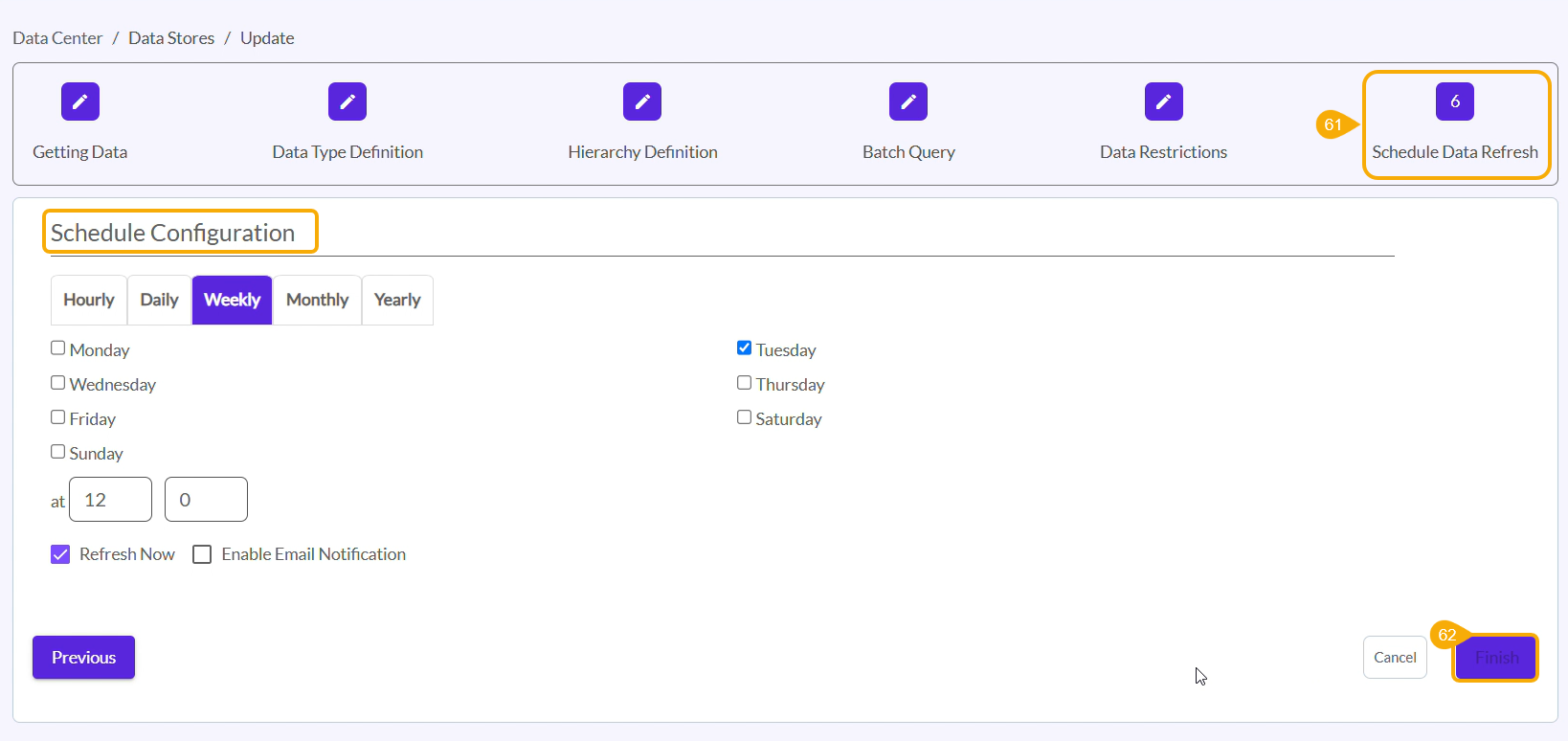This screenshot has width=1568, height=741.
Task: Select the Monthly schedule tab
Action: [x=317, y=300]
